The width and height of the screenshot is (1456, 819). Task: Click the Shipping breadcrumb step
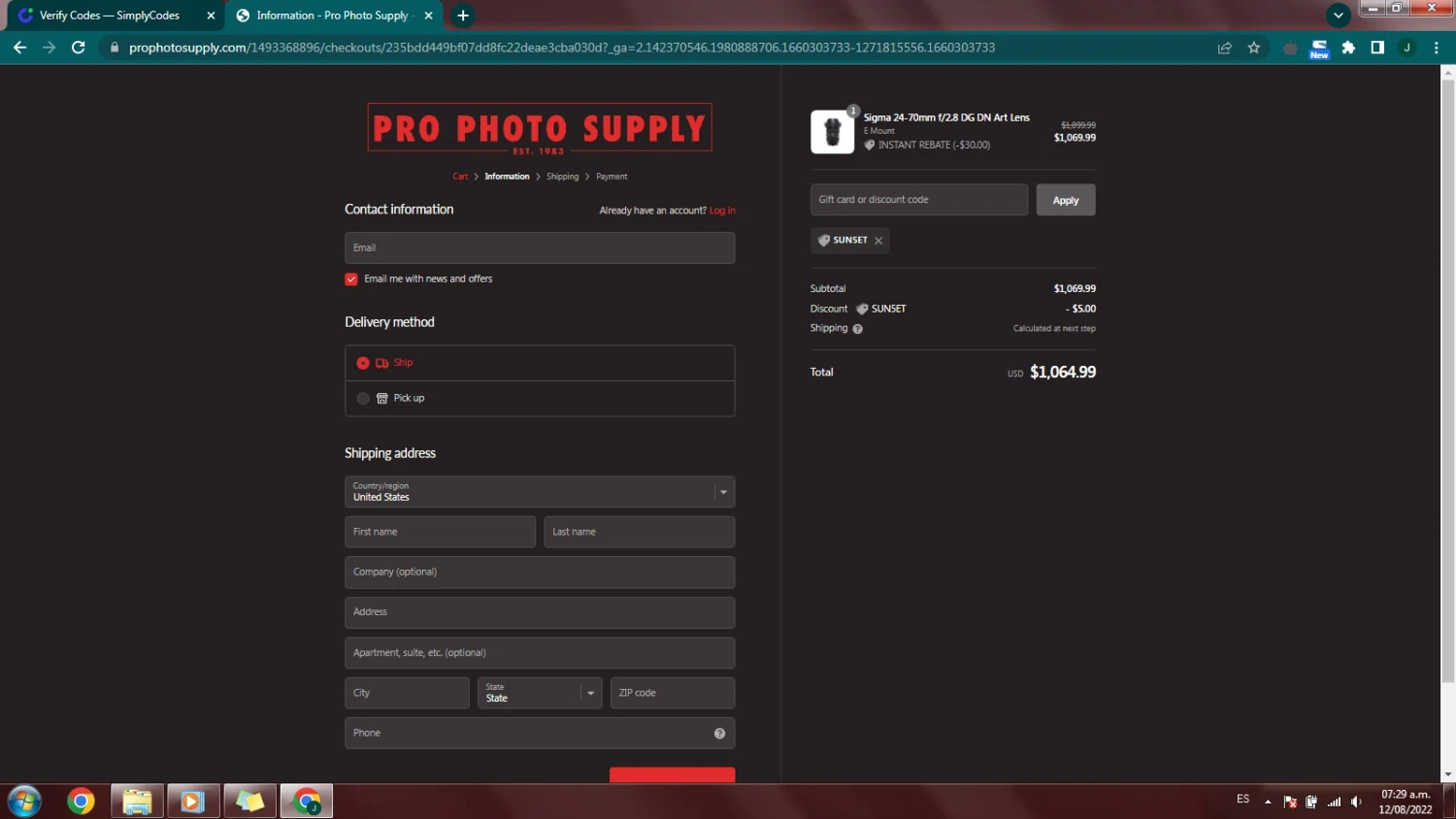pos(562,177)
